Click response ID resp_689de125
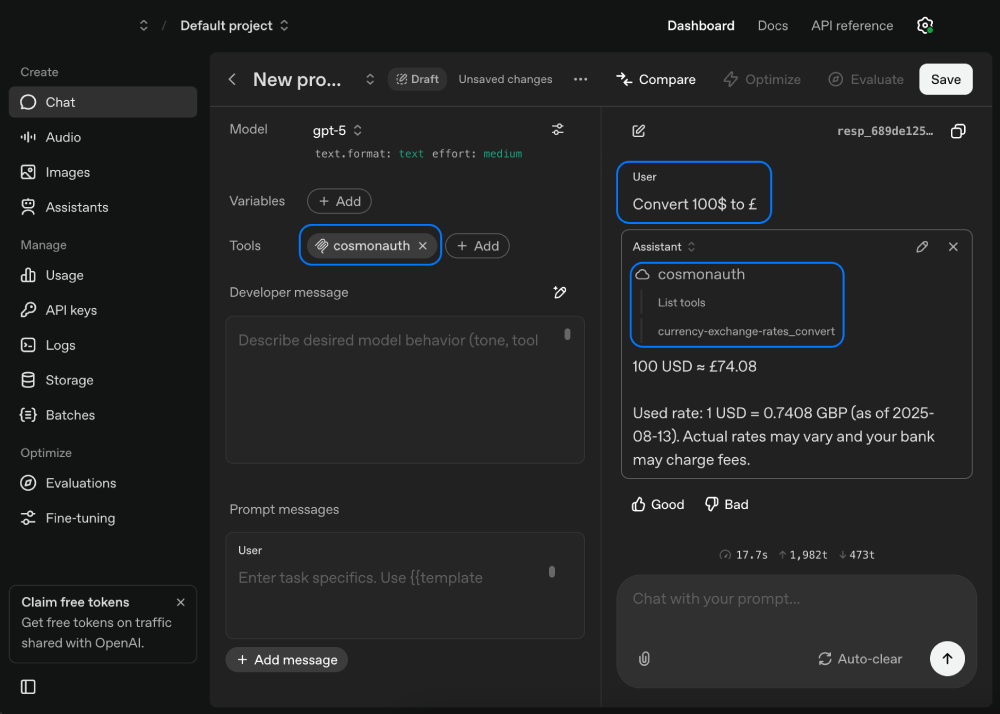Screen dimensions: 1000x714 point(885,131)
